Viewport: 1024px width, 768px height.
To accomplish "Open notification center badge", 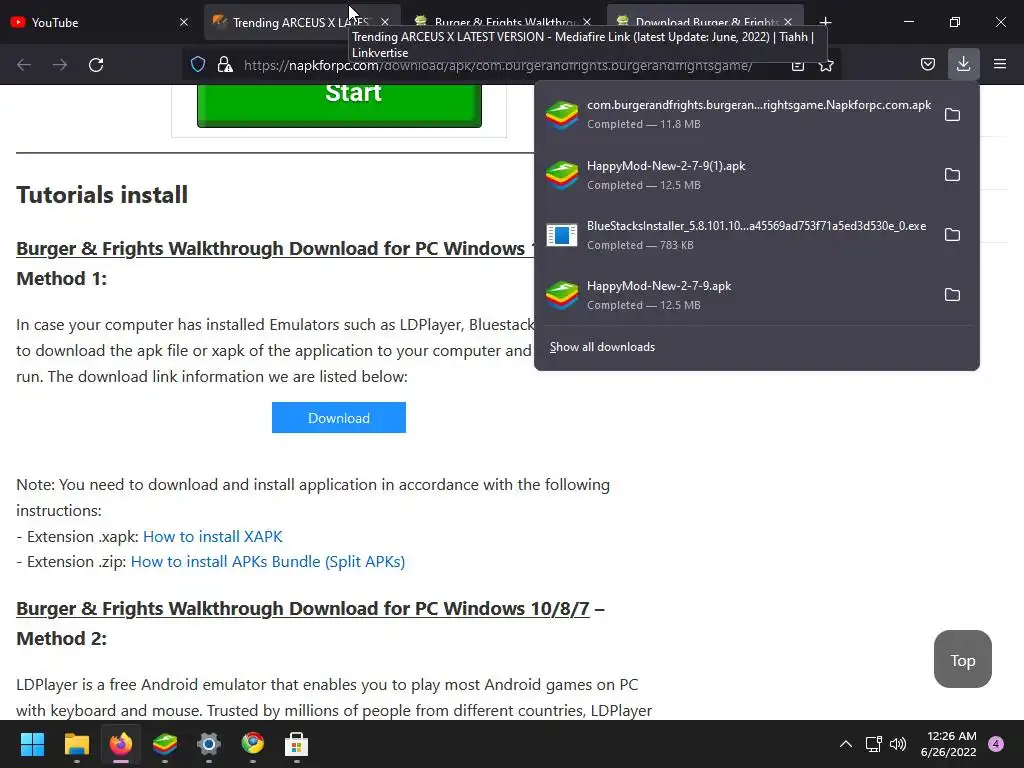I will [x=996, y=744].
